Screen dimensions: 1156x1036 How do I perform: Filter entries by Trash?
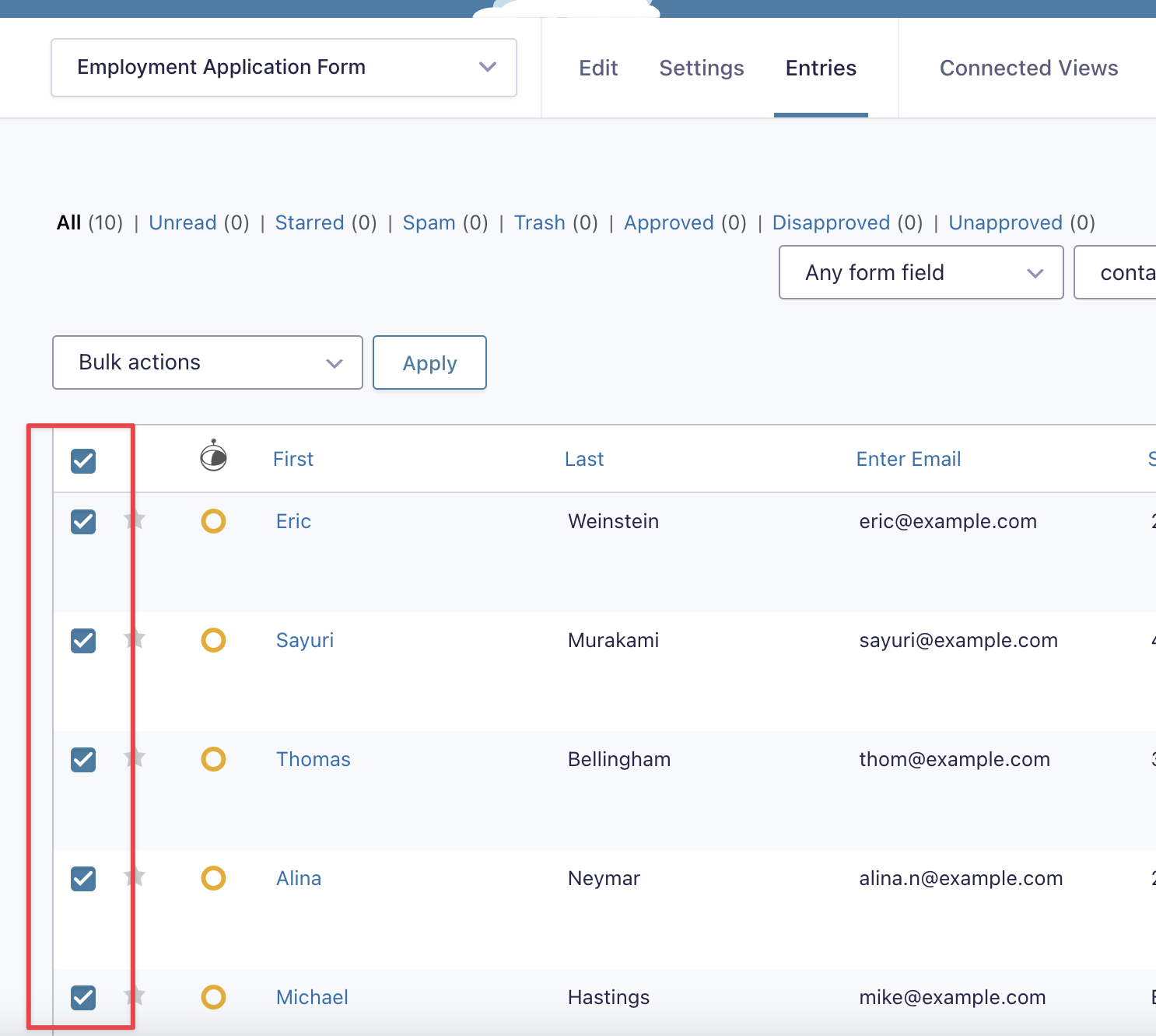pyautogui.click(x=540, y=223)
